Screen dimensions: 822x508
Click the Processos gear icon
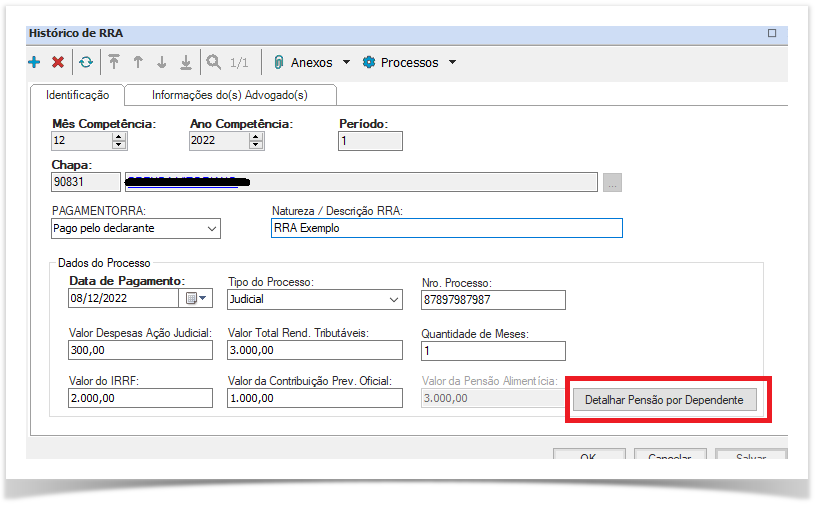tap(369, 62)
